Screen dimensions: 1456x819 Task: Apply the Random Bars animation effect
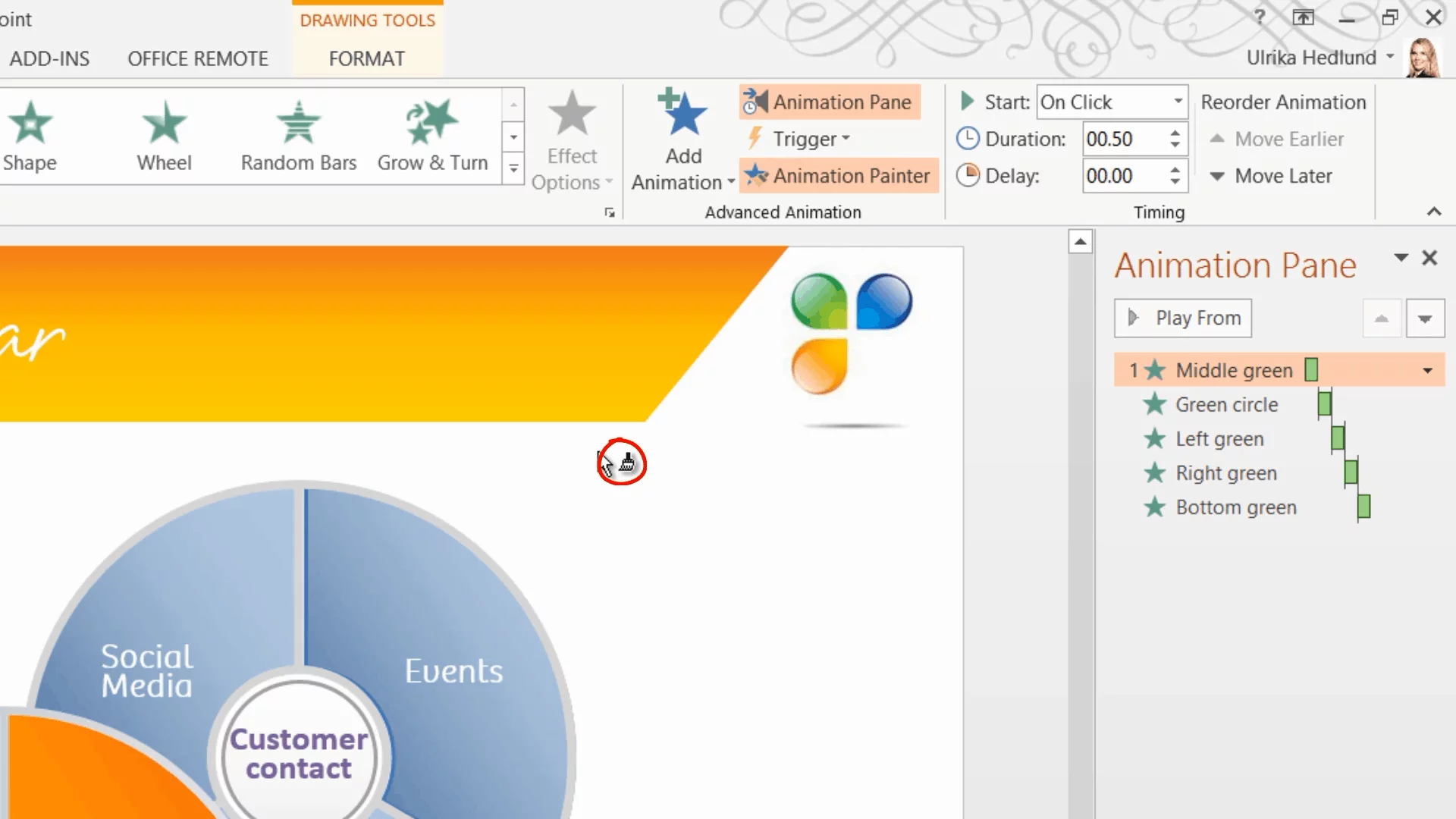(298, 136)
